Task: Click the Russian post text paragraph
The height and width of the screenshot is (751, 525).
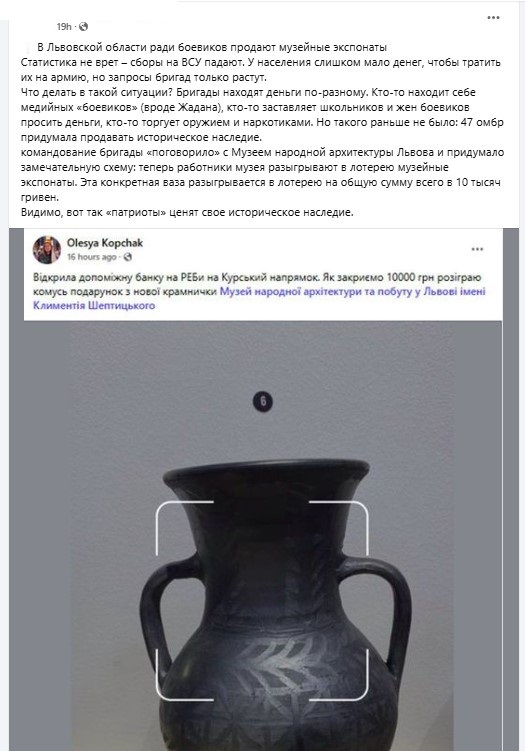Action: (262, 130)
